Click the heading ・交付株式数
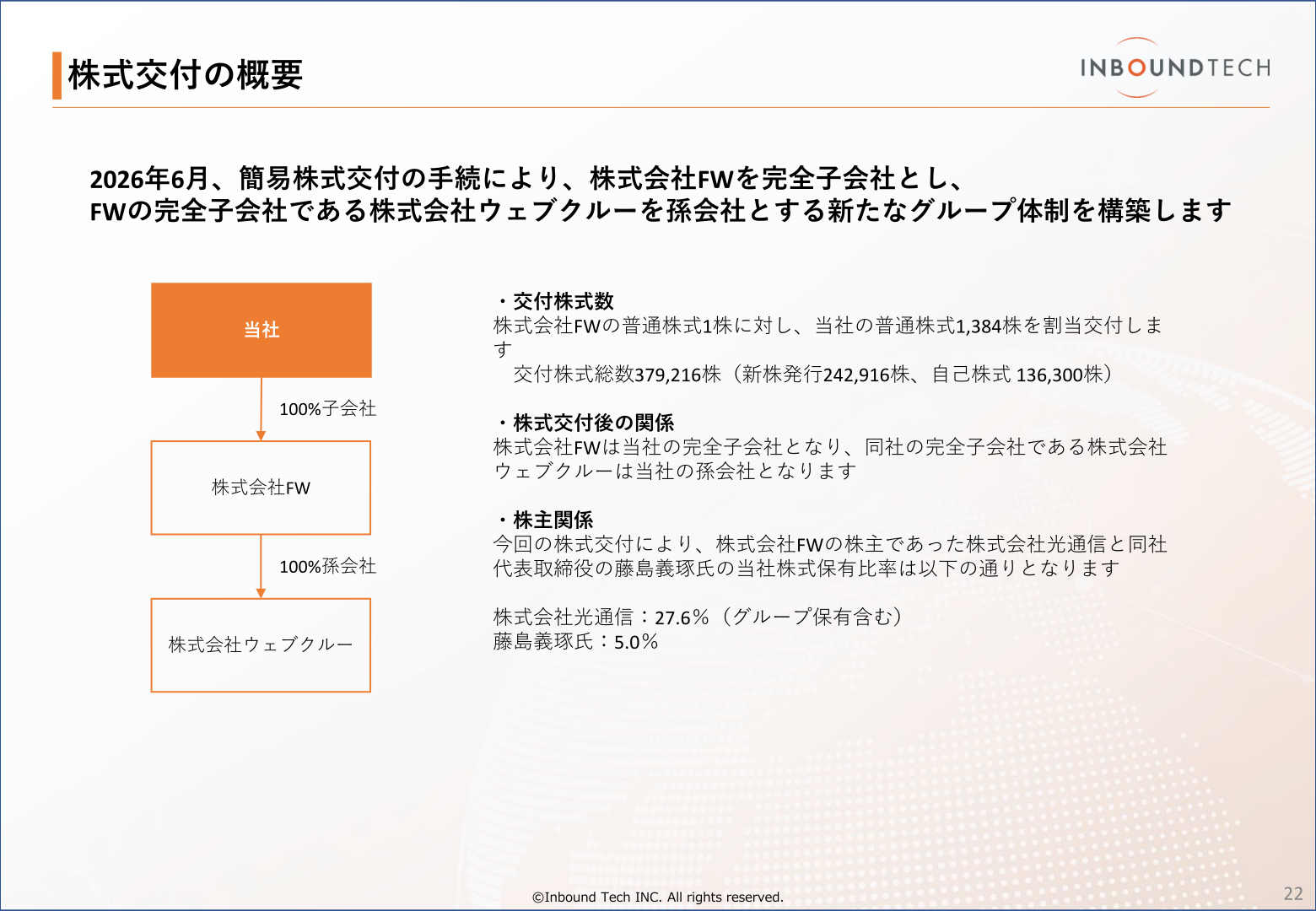This screenshot has height=911, width=1316. click(554, 301)
